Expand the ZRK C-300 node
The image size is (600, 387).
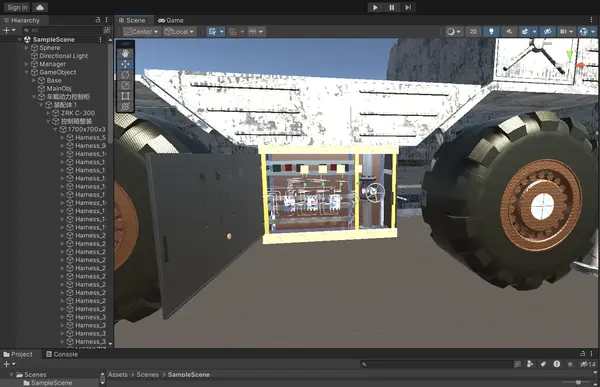click(x=48, y=113)
